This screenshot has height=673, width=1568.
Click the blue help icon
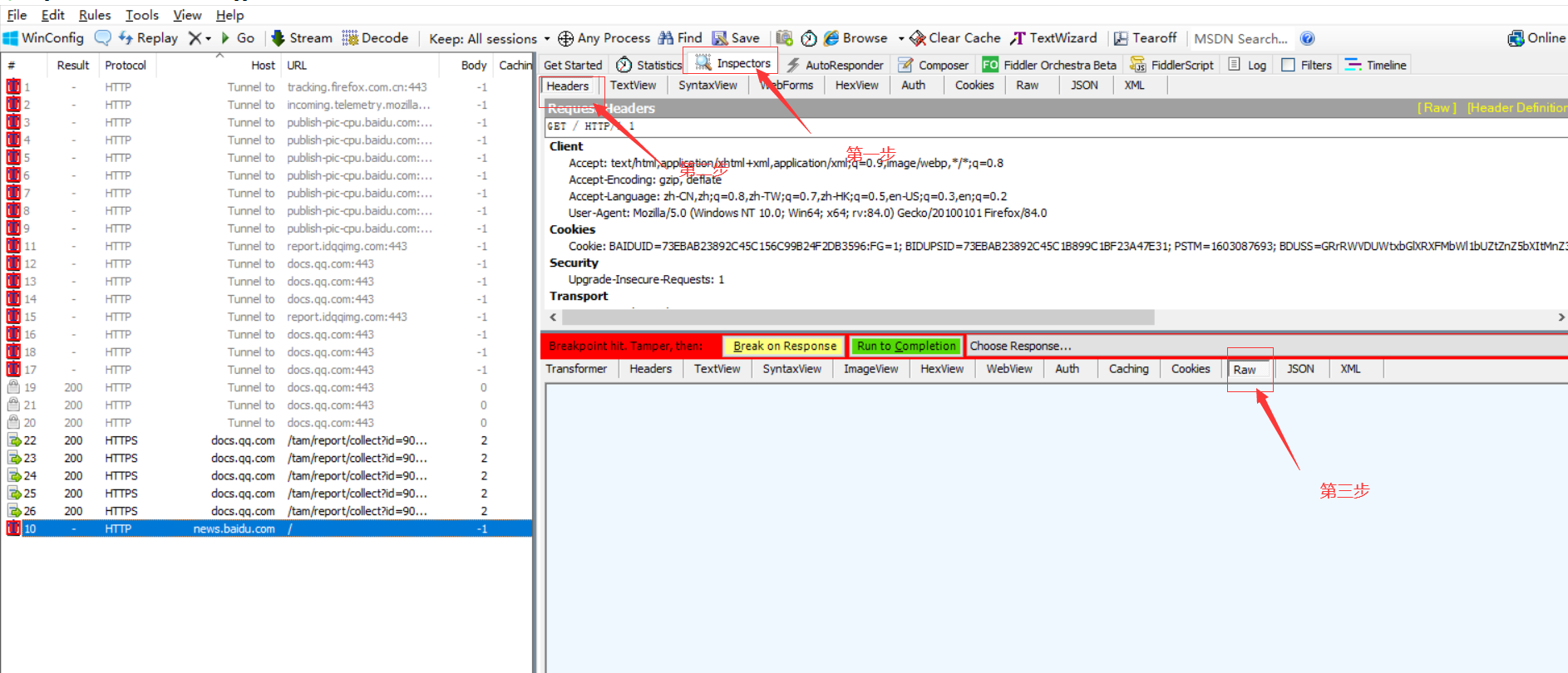click(x=1308, y=38)
